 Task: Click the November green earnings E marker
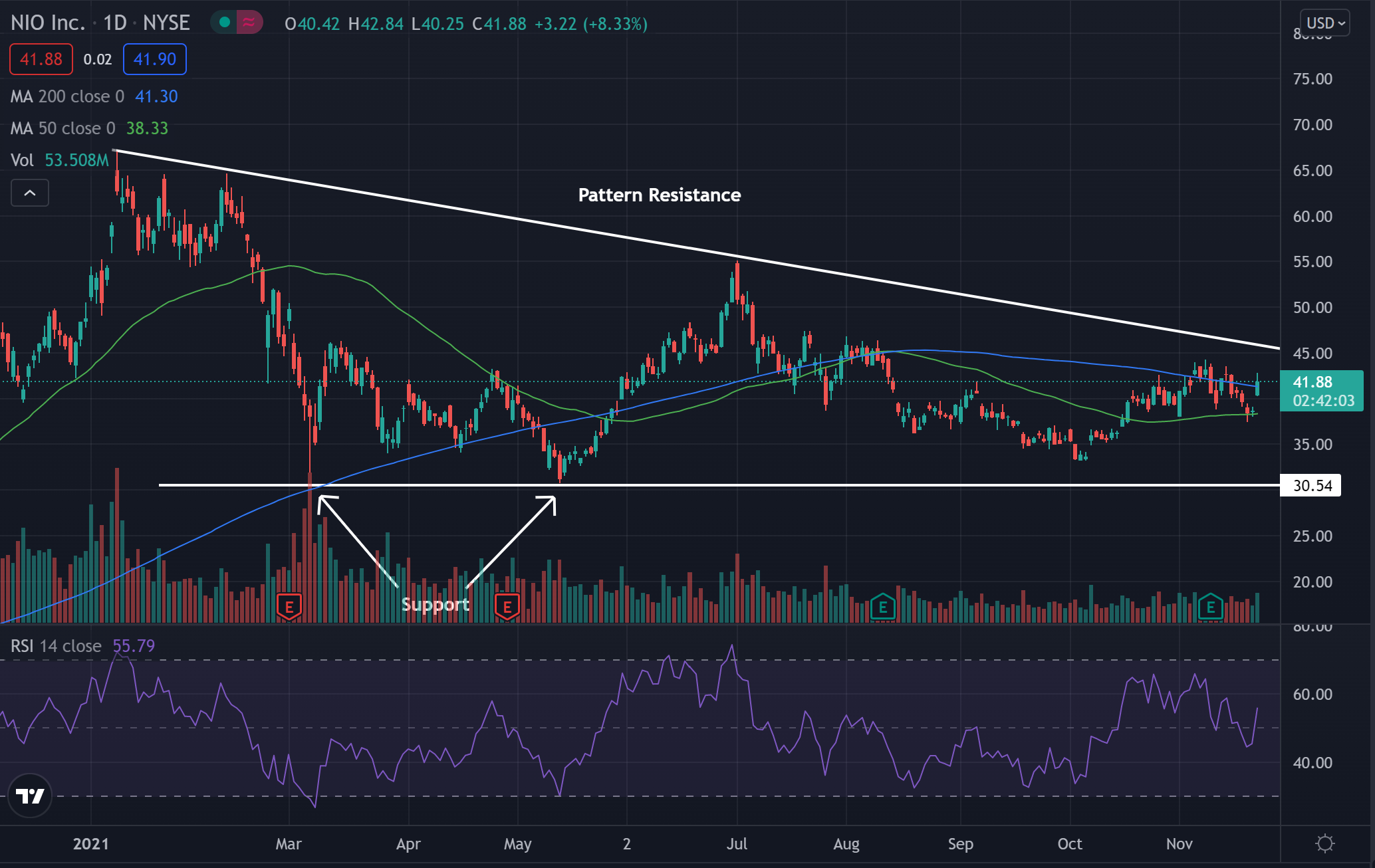point(1211,607)
